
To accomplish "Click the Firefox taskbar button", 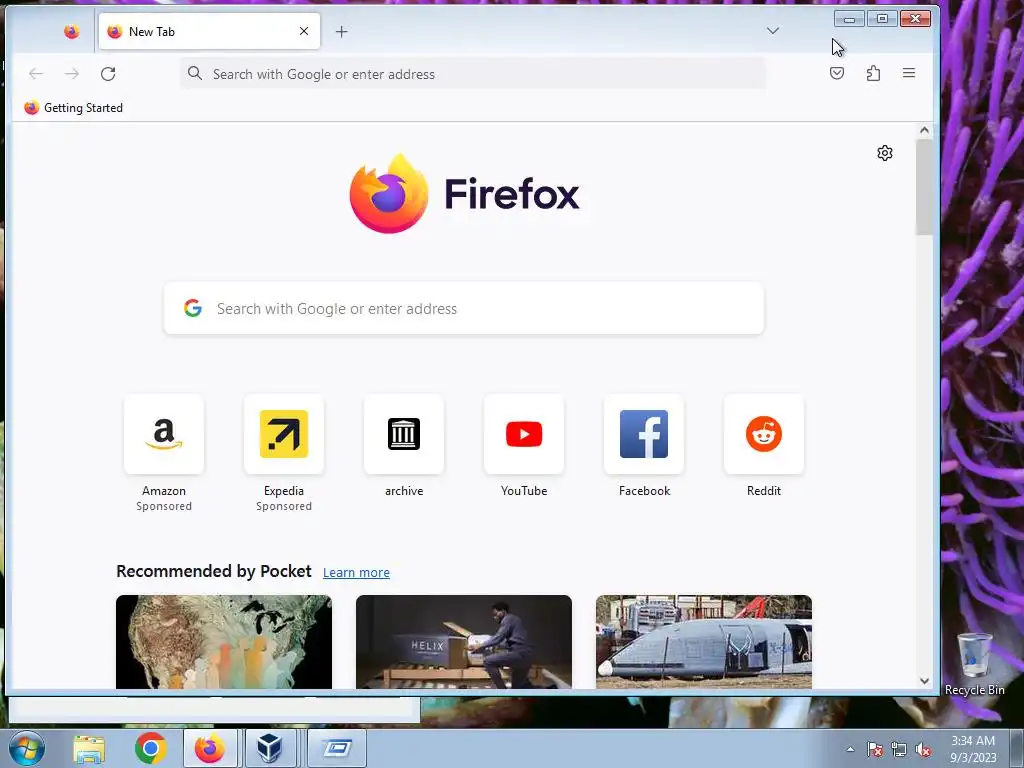I will point(210,748).
